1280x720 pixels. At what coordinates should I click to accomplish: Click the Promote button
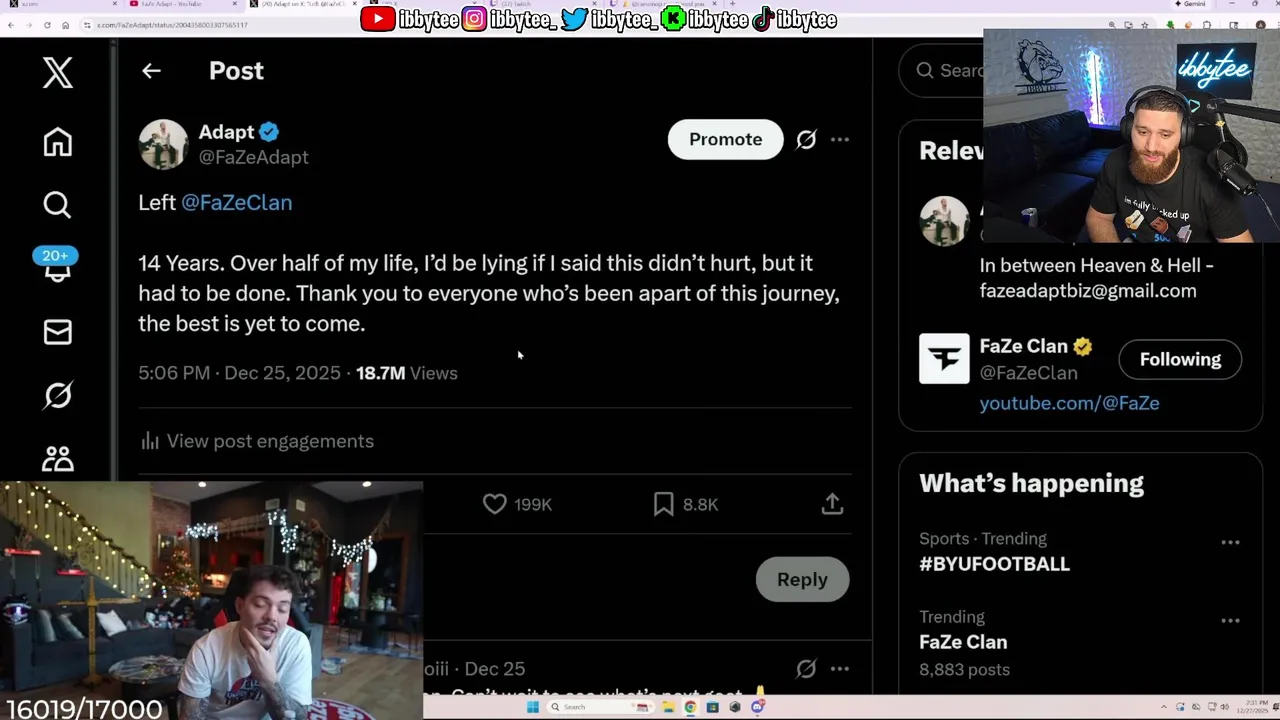point(725,139)
